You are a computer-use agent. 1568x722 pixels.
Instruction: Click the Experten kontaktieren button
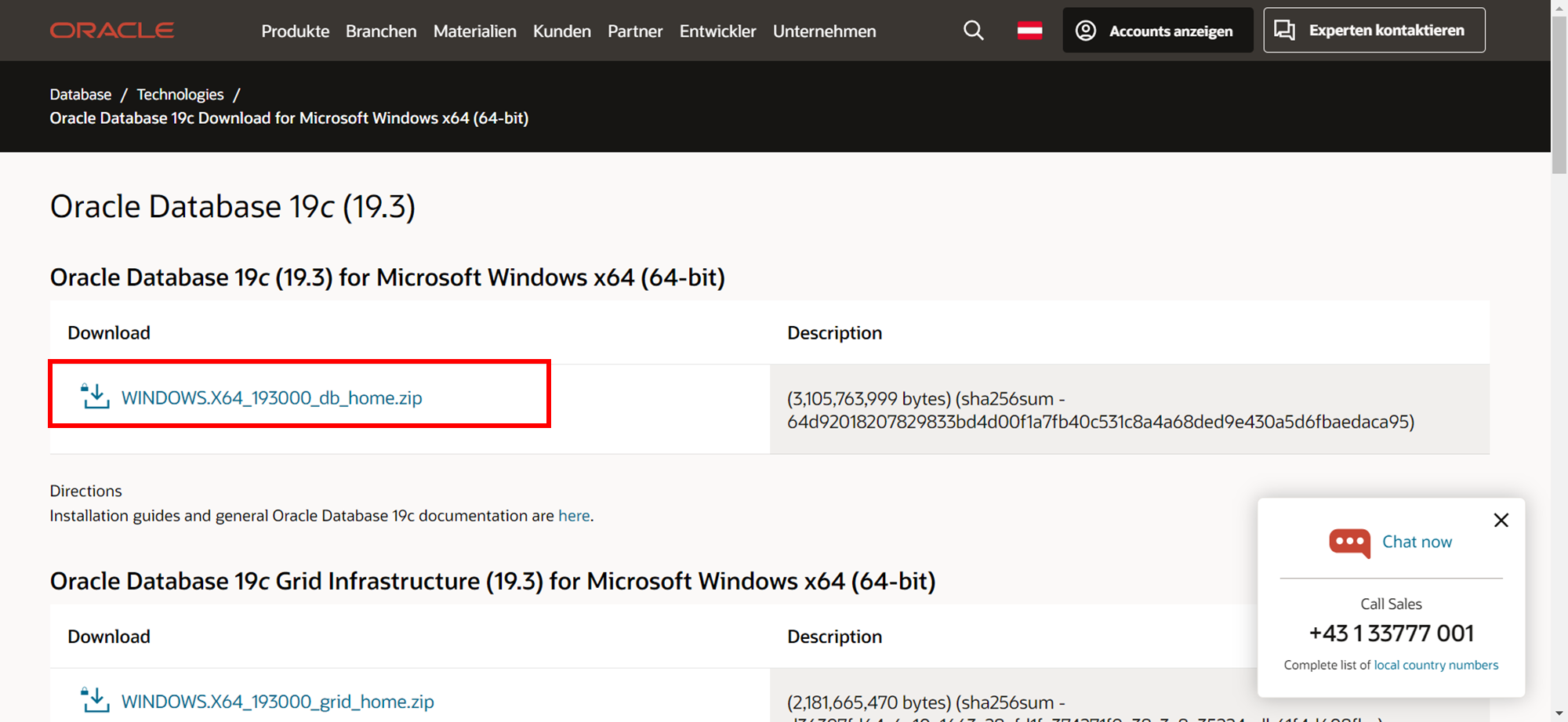tap(1374, 31)
